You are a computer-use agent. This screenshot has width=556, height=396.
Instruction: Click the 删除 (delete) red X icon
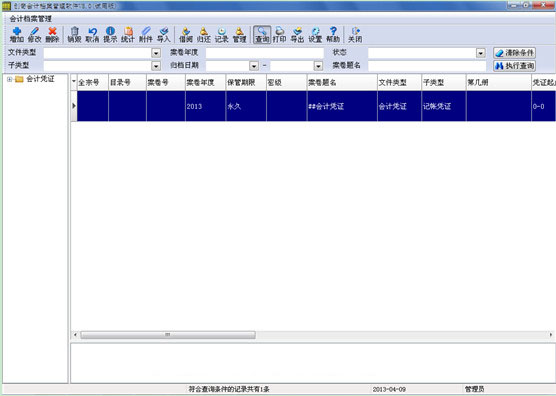point(52,35)
